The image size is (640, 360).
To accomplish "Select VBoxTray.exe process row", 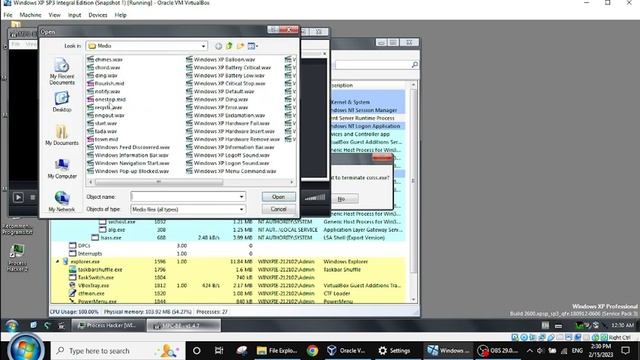I will point(227,286).
